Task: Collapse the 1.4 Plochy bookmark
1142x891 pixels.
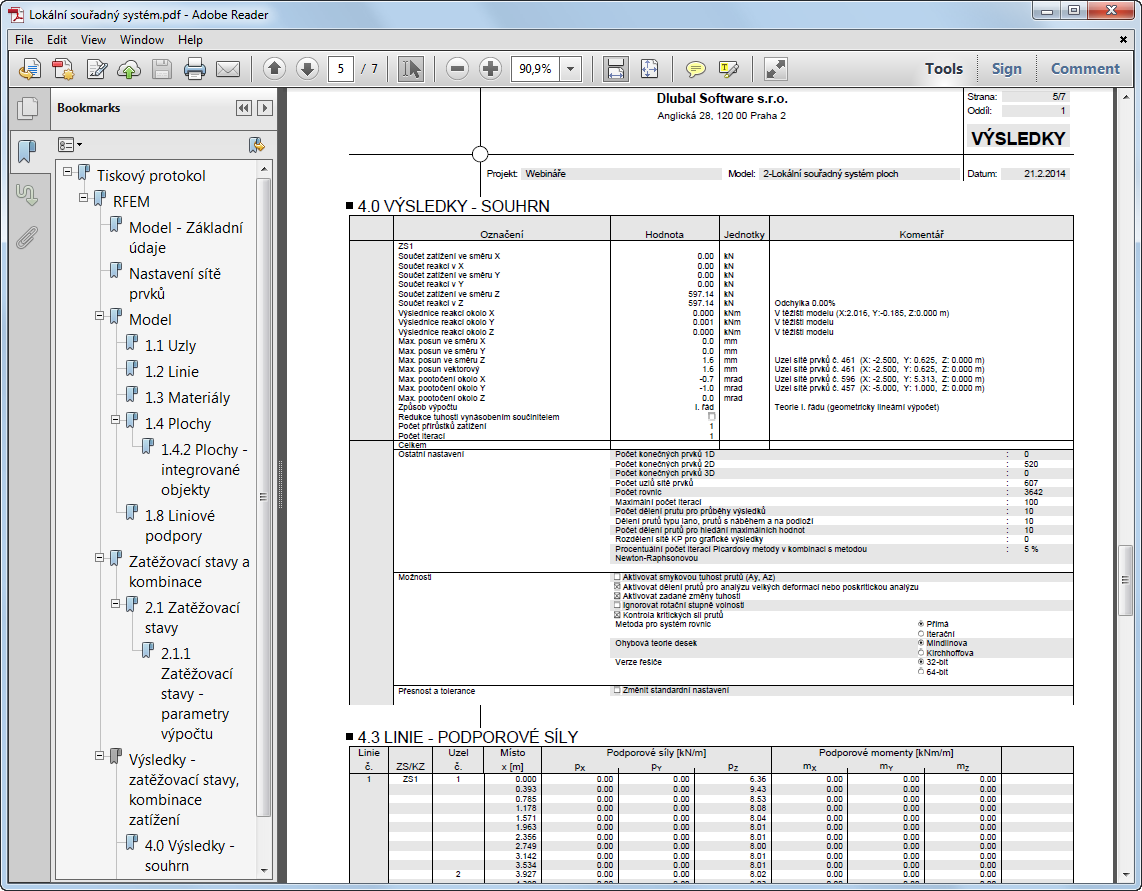Action: [116, 420]
